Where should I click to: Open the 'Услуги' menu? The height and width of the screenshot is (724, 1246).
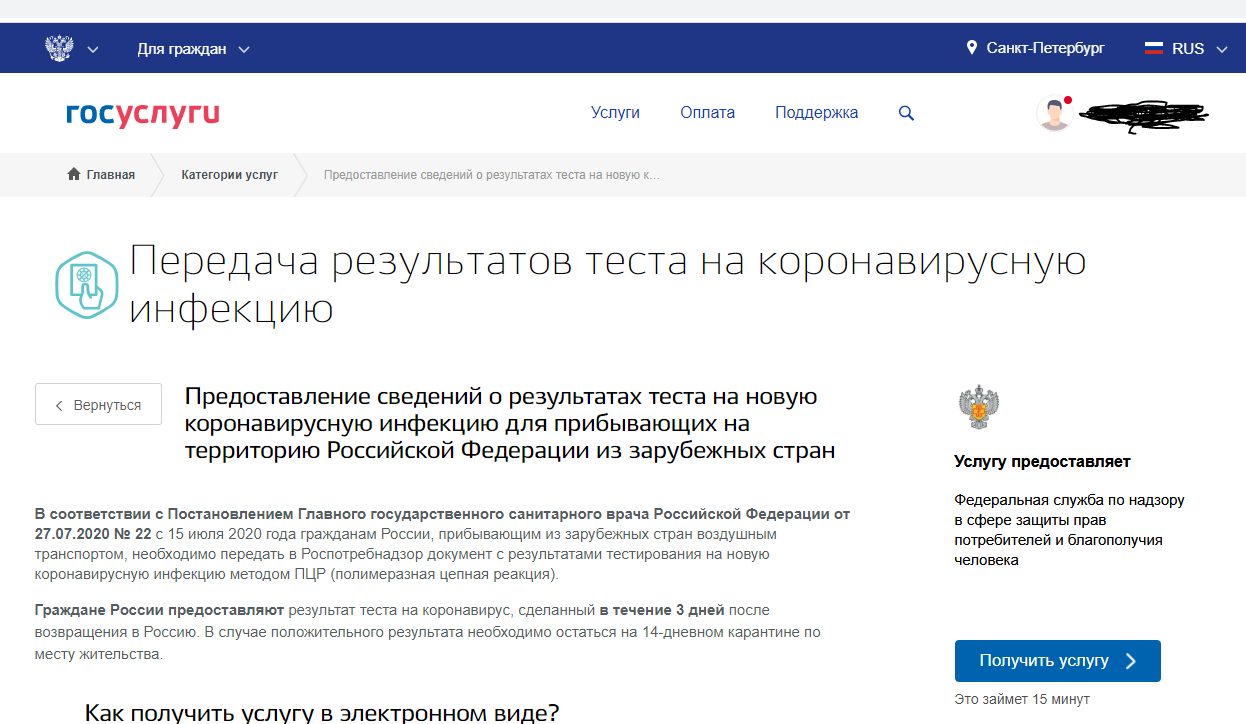tap(615, 113)
